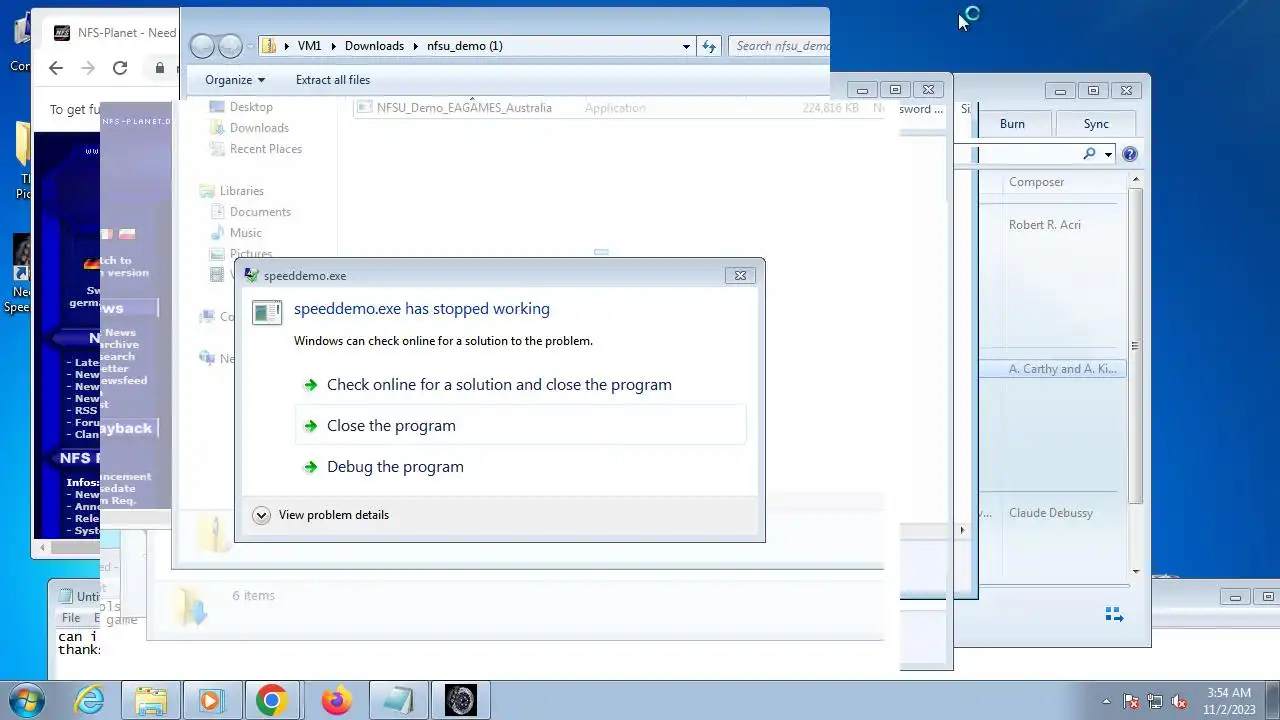
Task: Focus the Search nfsu_demo field
Action: pyautogui.click(x=781, y=46)
